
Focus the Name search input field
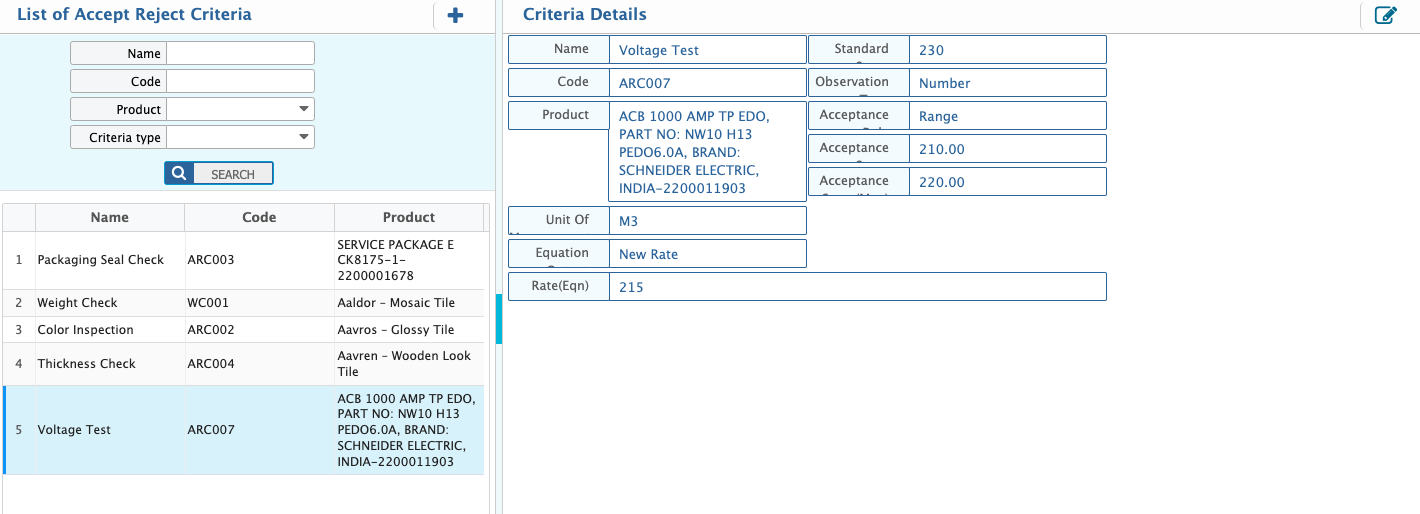(x=240, y=53)
